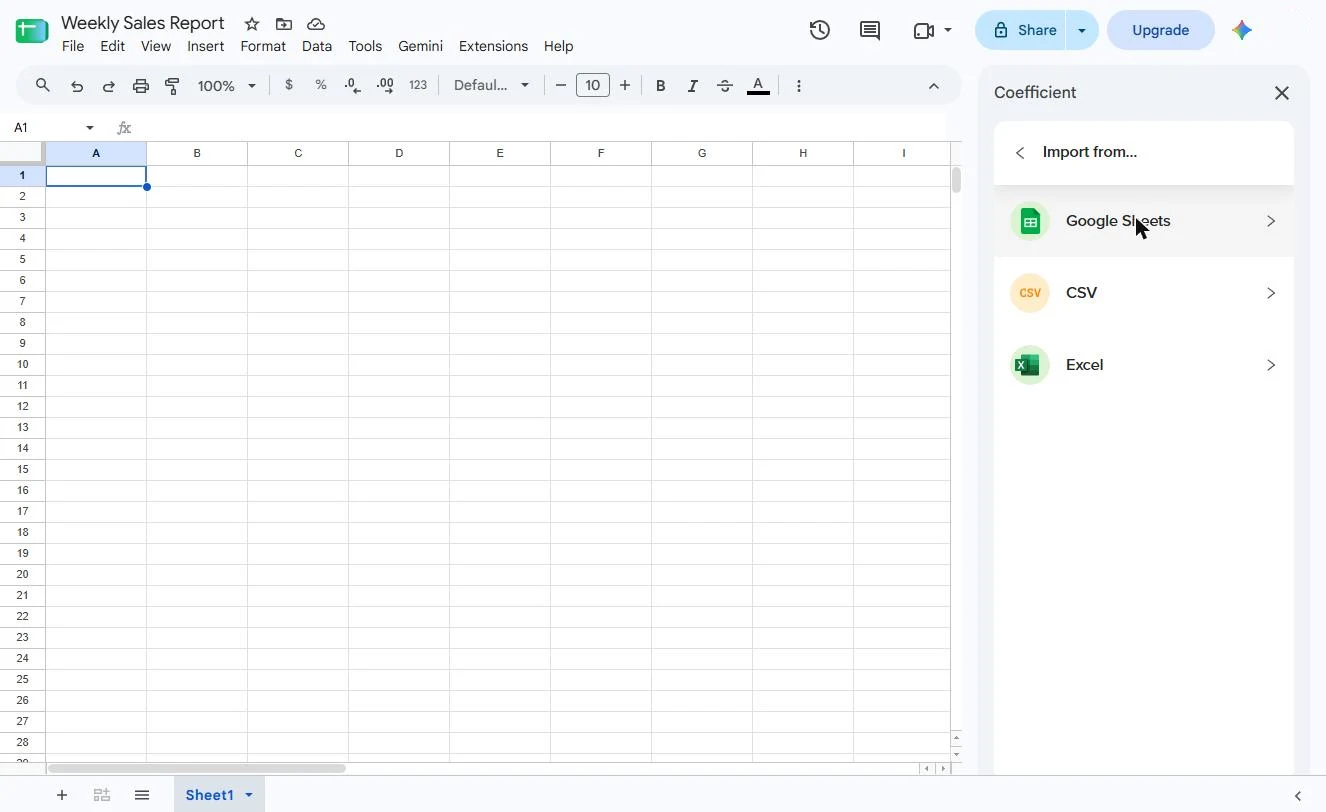
Task: Decrease decimal places
Action: tap(353, 86)
